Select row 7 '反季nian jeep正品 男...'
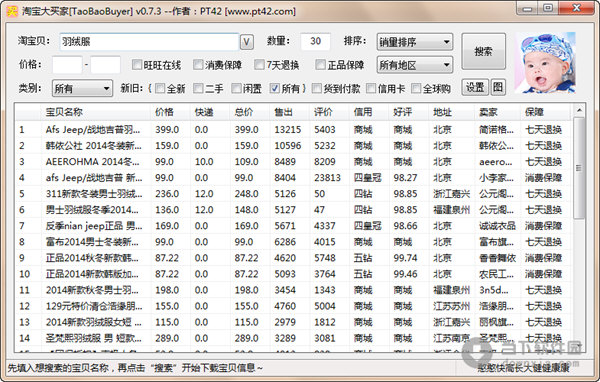 [294, 226]
